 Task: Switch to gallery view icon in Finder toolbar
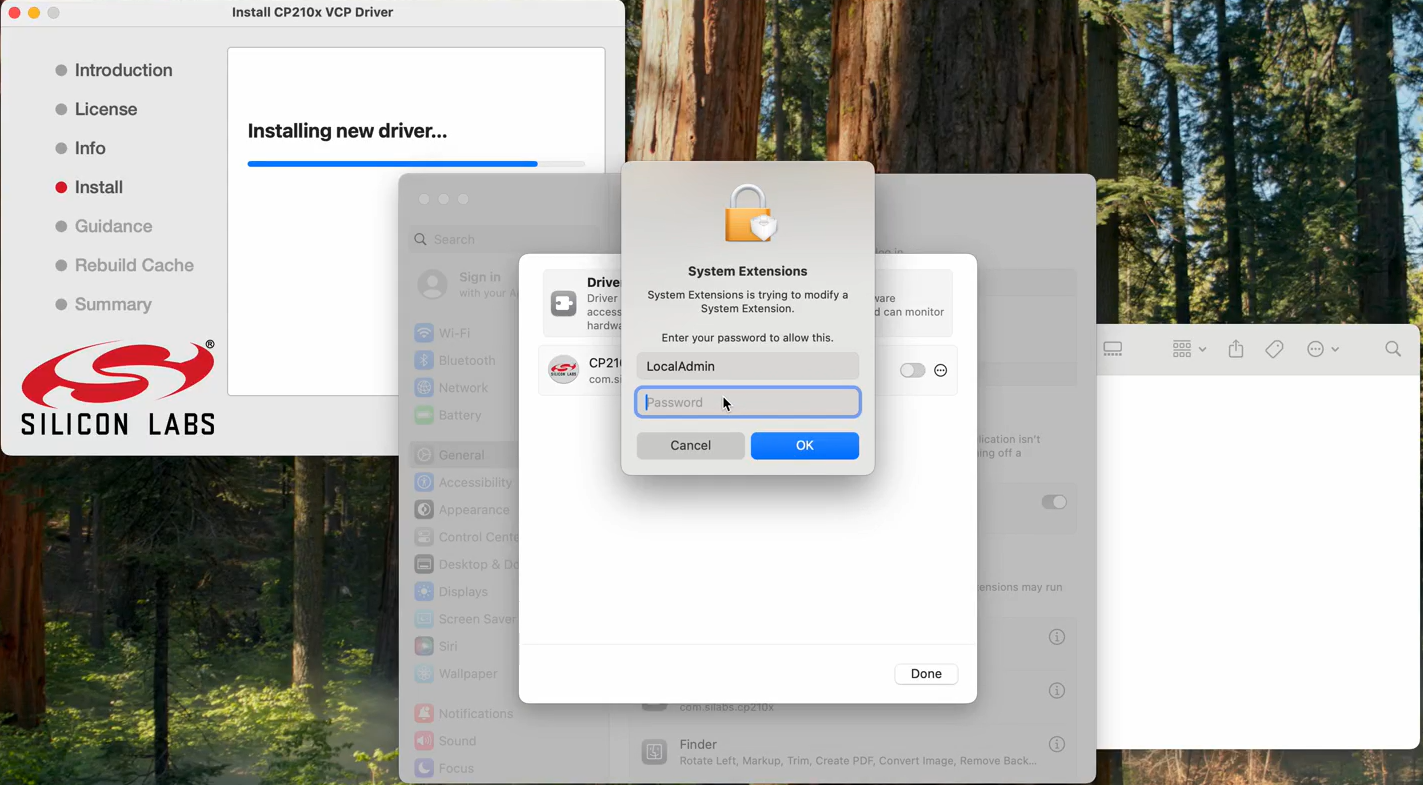tap(1113, 349)
